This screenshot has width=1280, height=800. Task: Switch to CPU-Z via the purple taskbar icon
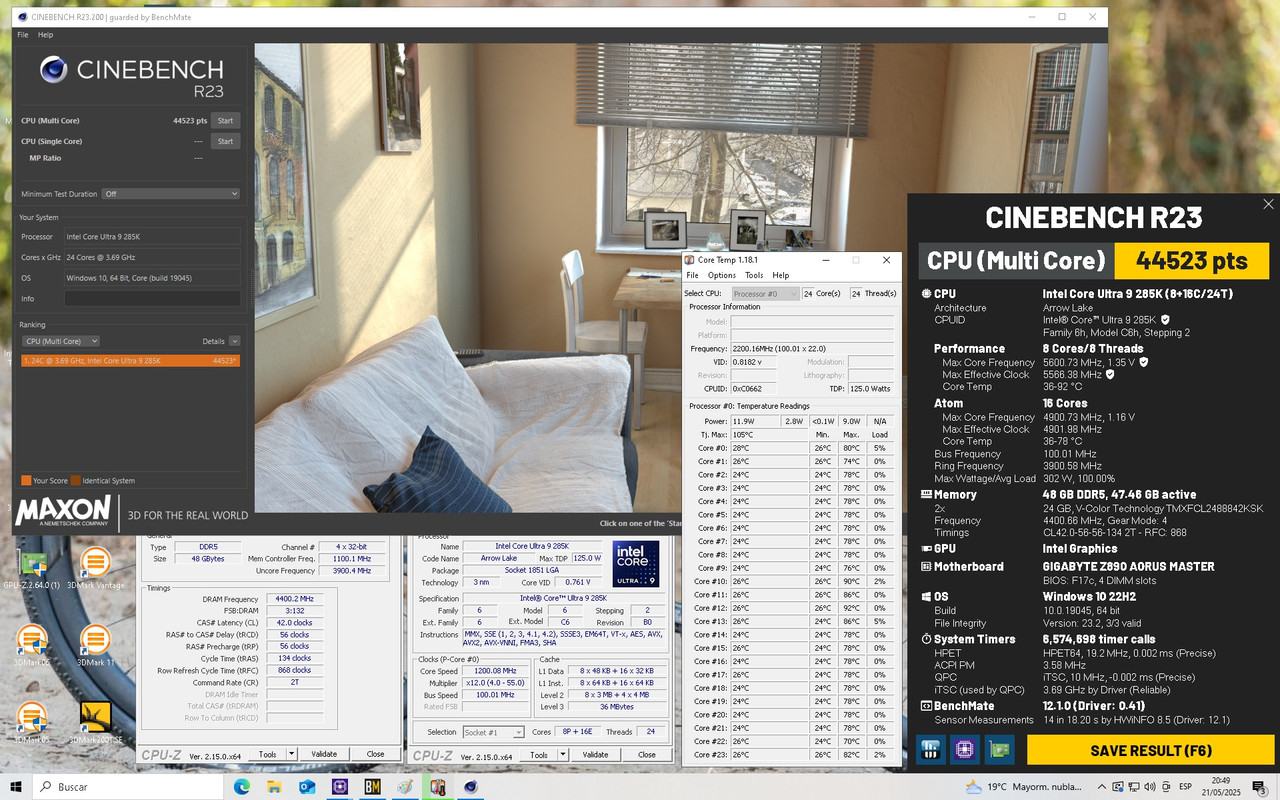340,787
